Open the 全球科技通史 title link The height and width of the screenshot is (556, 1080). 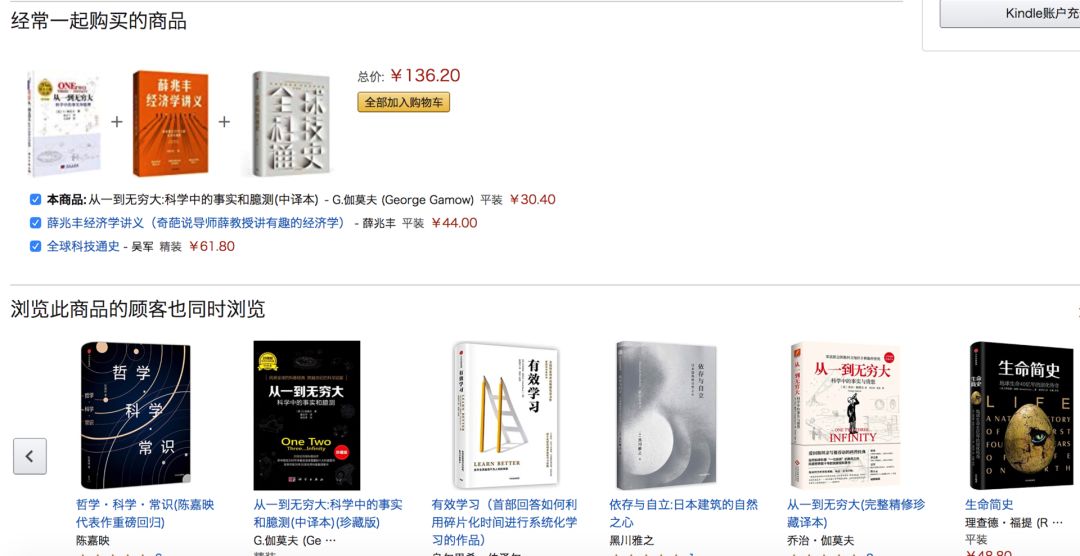[83, 247]
